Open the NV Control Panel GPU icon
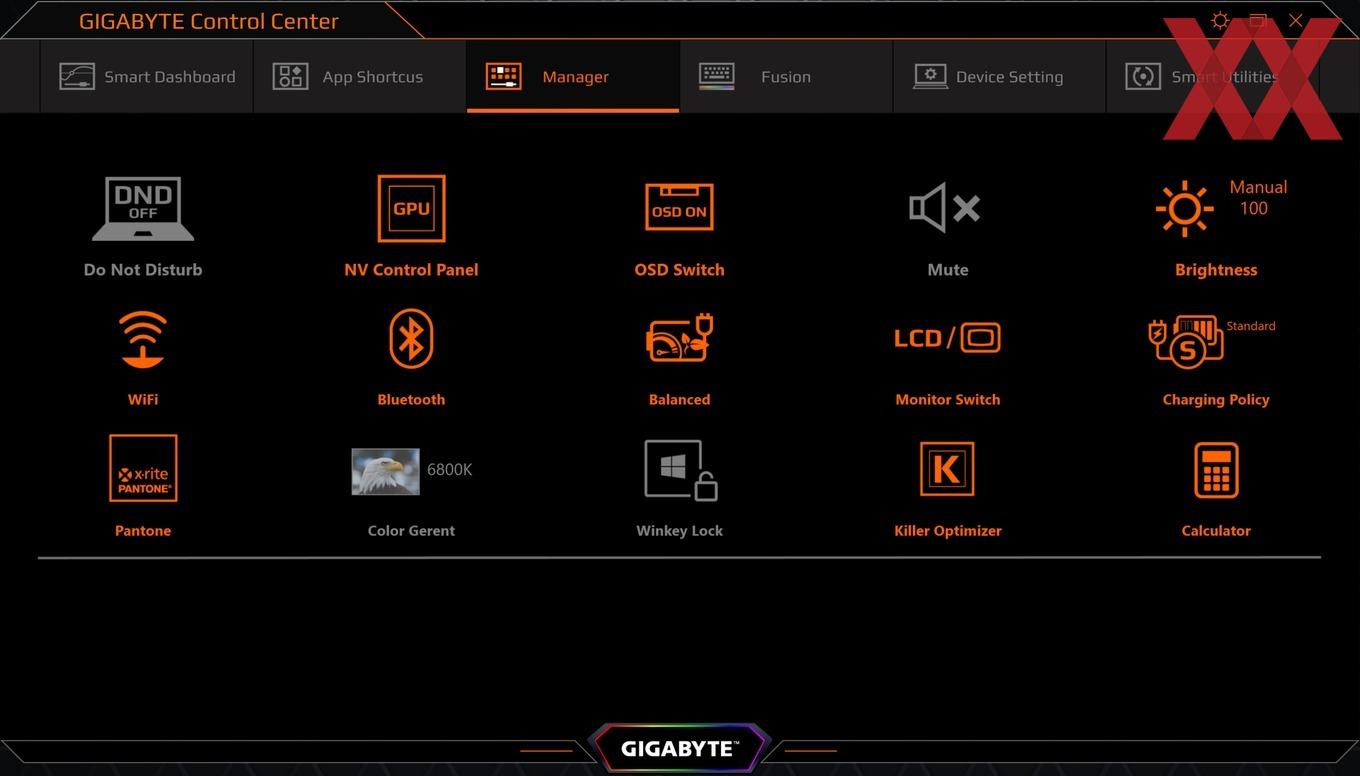This screenshot has height=776, width=1360. [x=411, y=209]
